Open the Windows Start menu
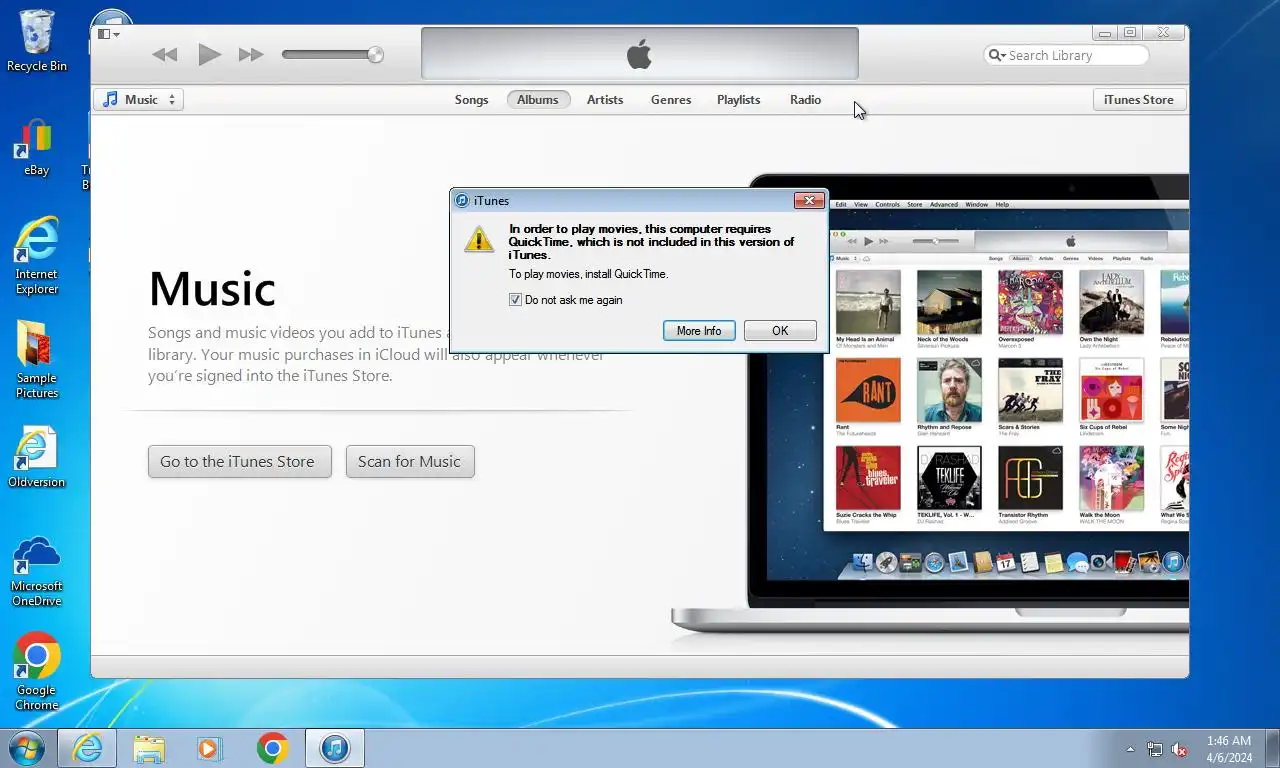1280x768 pixels. click(x=26, y=748)
